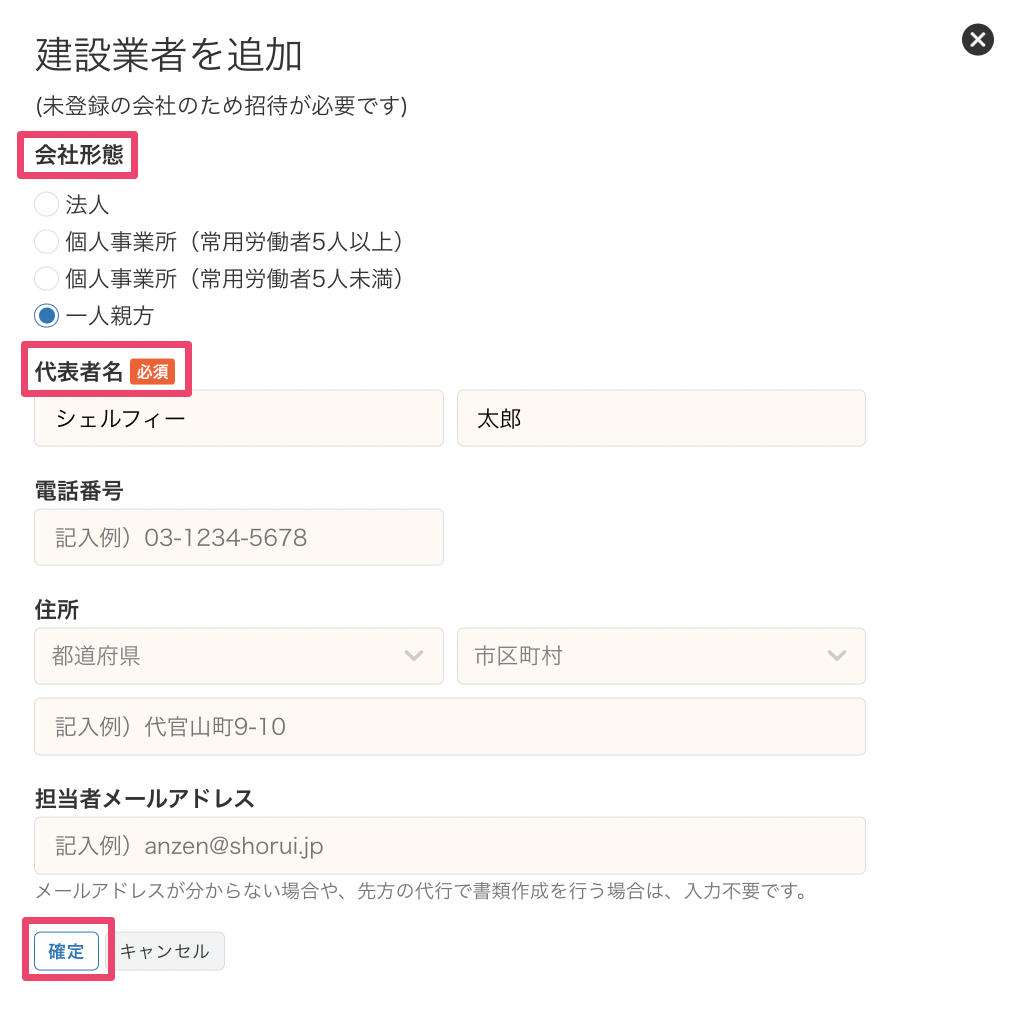1010x1024 pixels.
Task: Click the 会社形態 section label
Action: coord(78,155)
